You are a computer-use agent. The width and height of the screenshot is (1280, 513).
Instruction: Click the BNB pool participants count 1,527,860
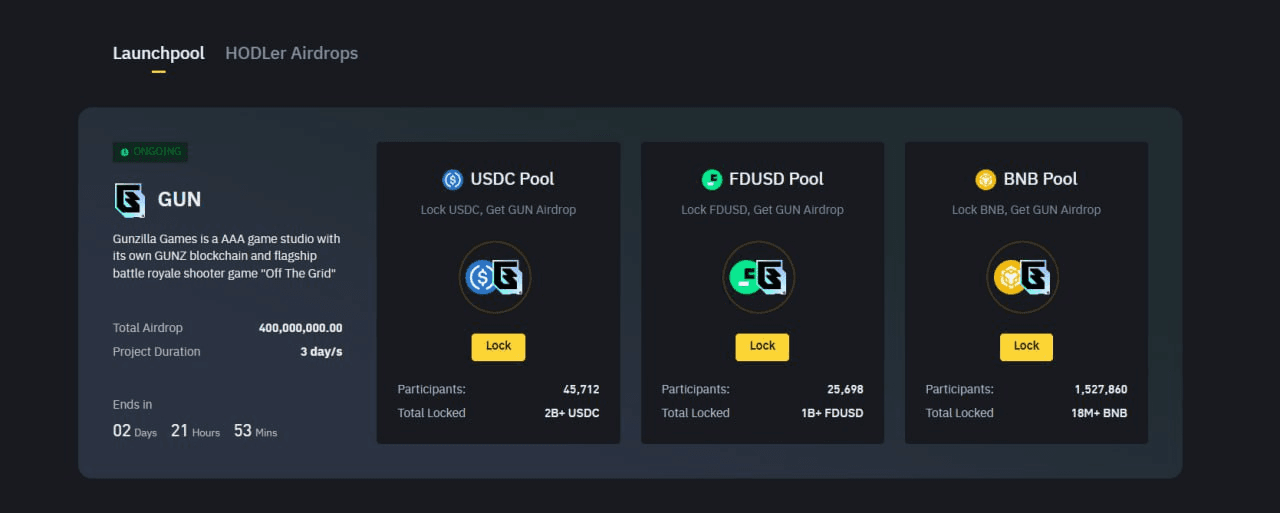[1100, 389]
